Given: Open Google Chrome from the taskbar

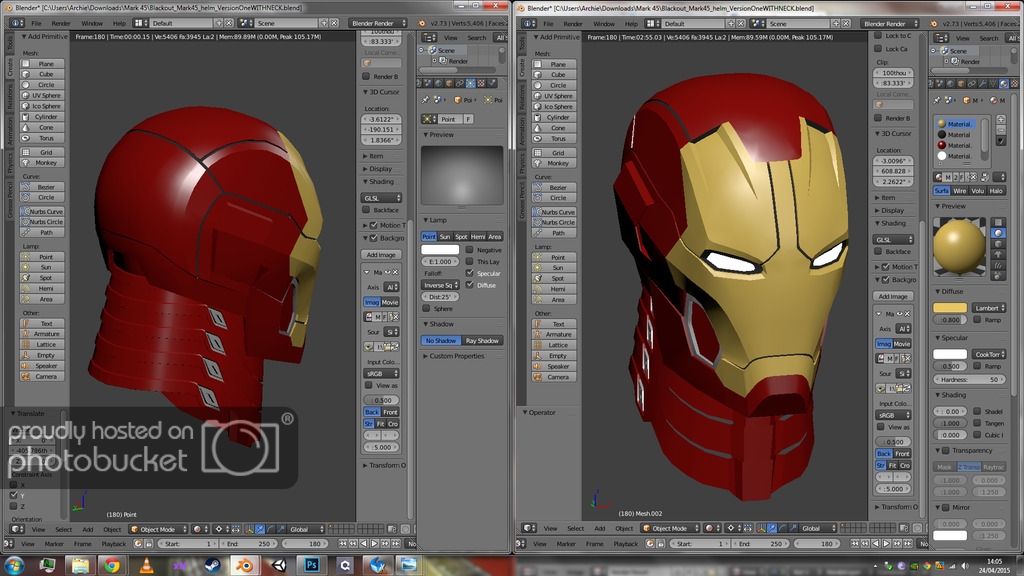Looking at the screenshot, I should coord(112,565).
